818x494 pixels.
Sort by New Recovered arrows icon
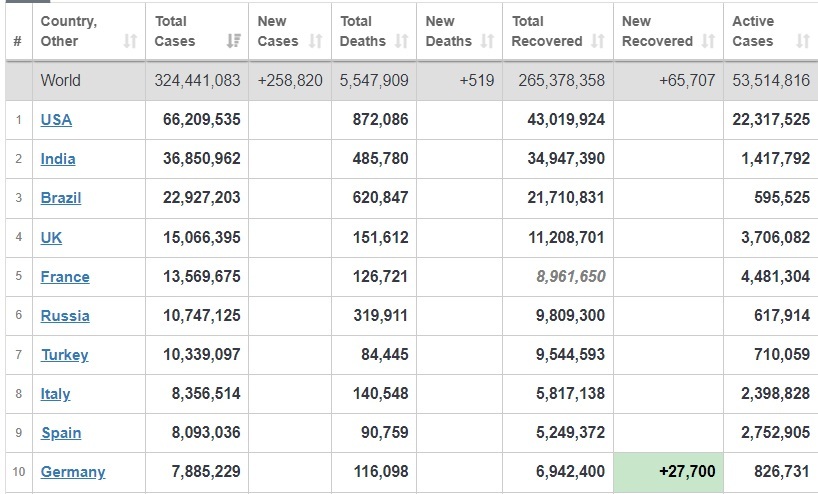(708, 41)
